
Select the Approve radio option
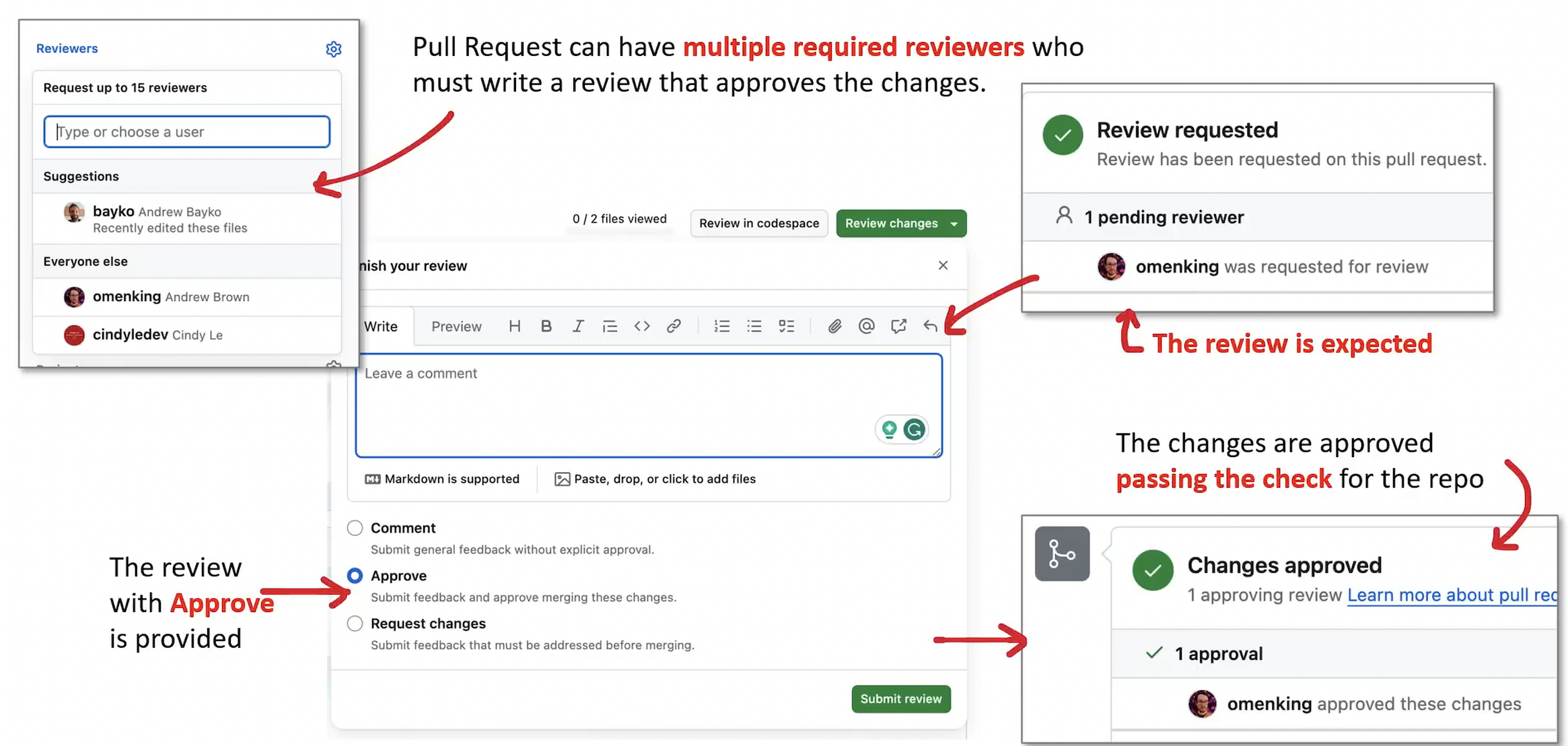point(355,576)
